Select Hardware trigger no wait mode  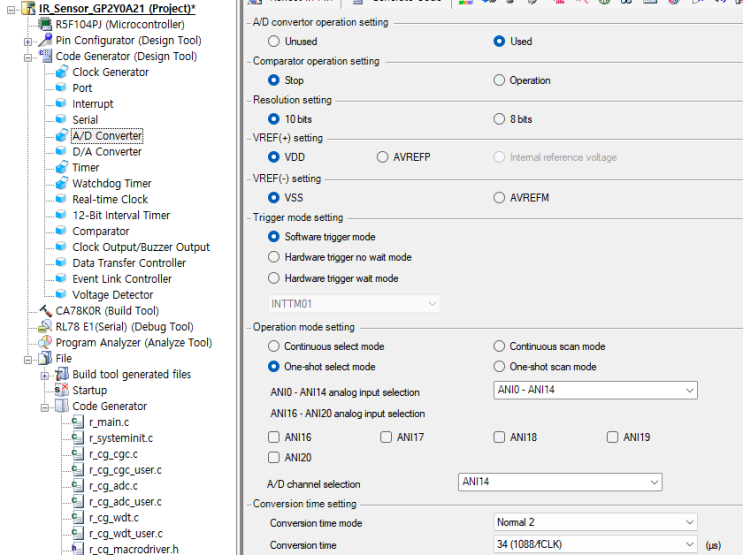point(273,257)
